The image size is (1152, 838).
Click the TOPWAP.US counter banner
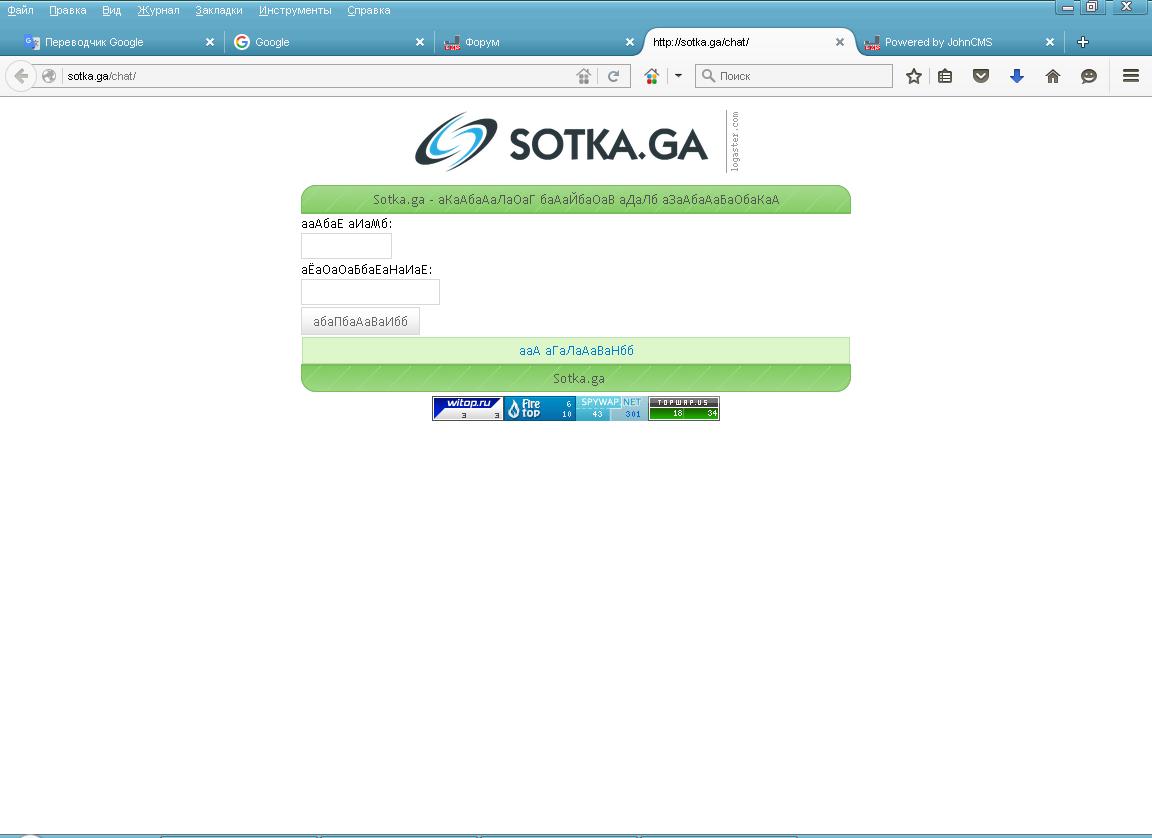click(x=683, y=408)
